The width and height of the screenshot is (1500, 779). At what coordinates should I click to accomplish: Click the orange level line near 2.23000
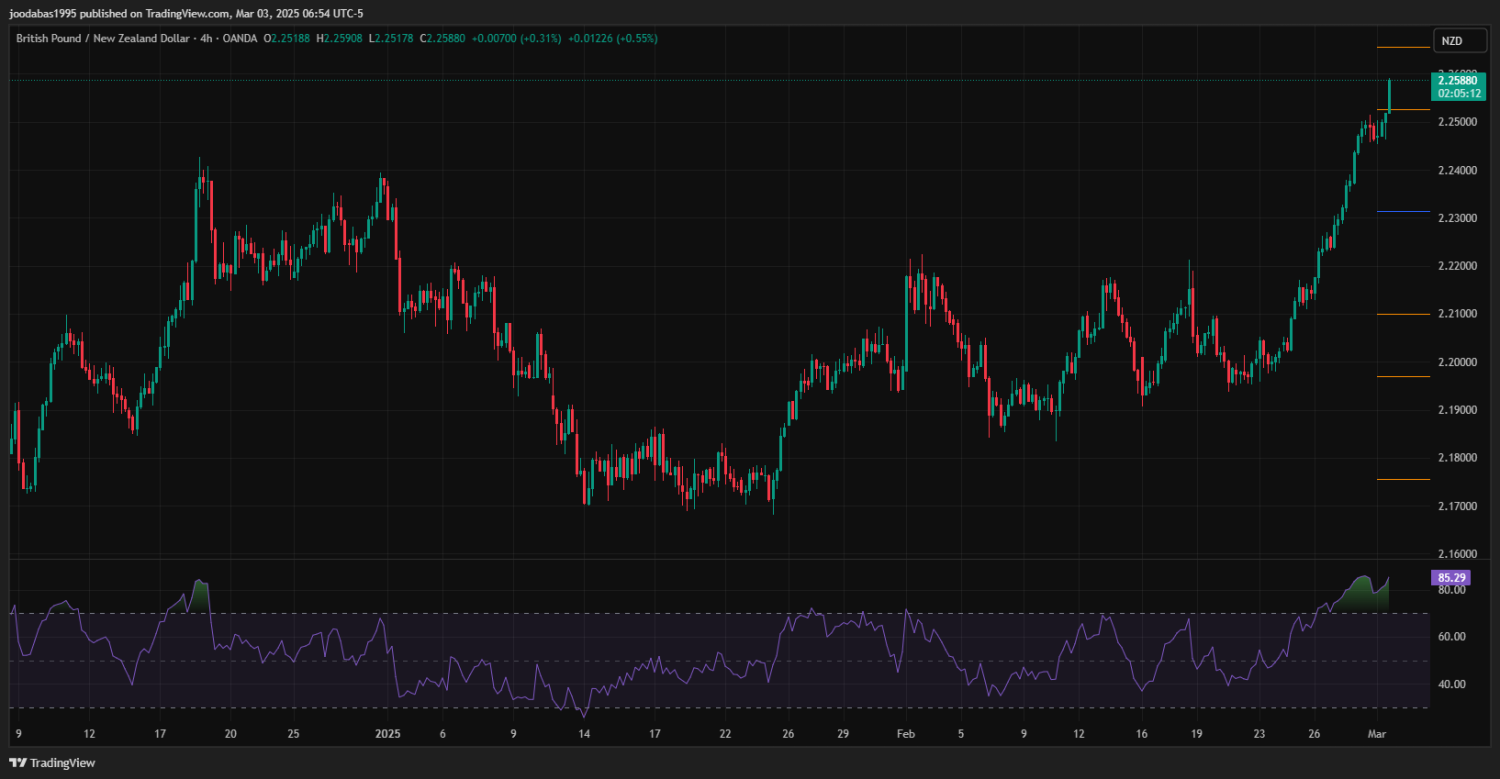1403,211
